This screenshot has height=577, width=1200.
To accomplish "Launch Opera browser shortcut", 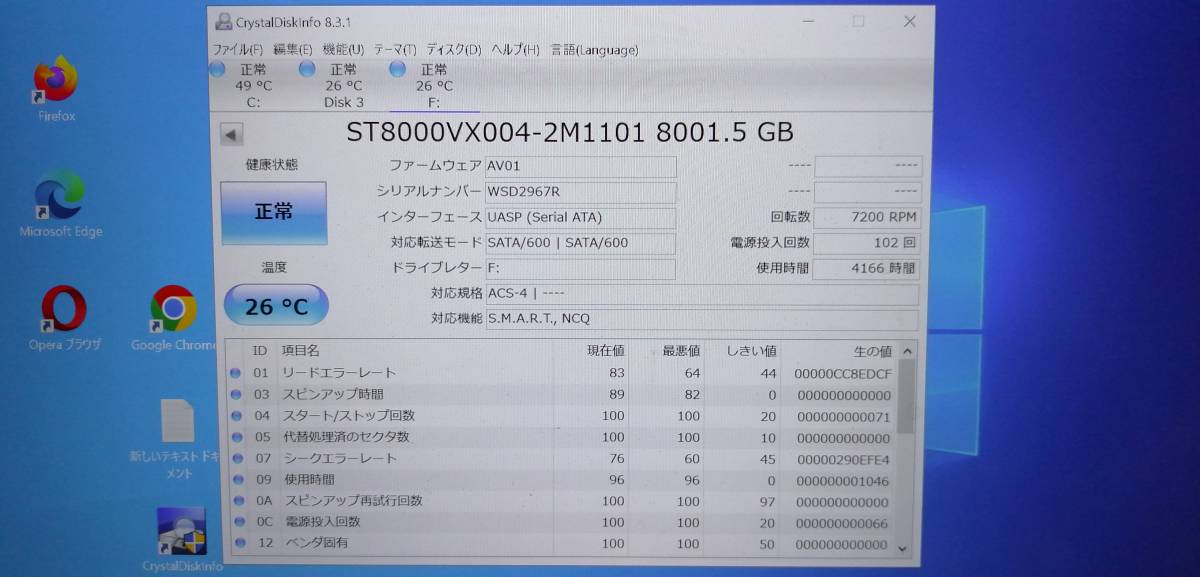I will point(64,318).
